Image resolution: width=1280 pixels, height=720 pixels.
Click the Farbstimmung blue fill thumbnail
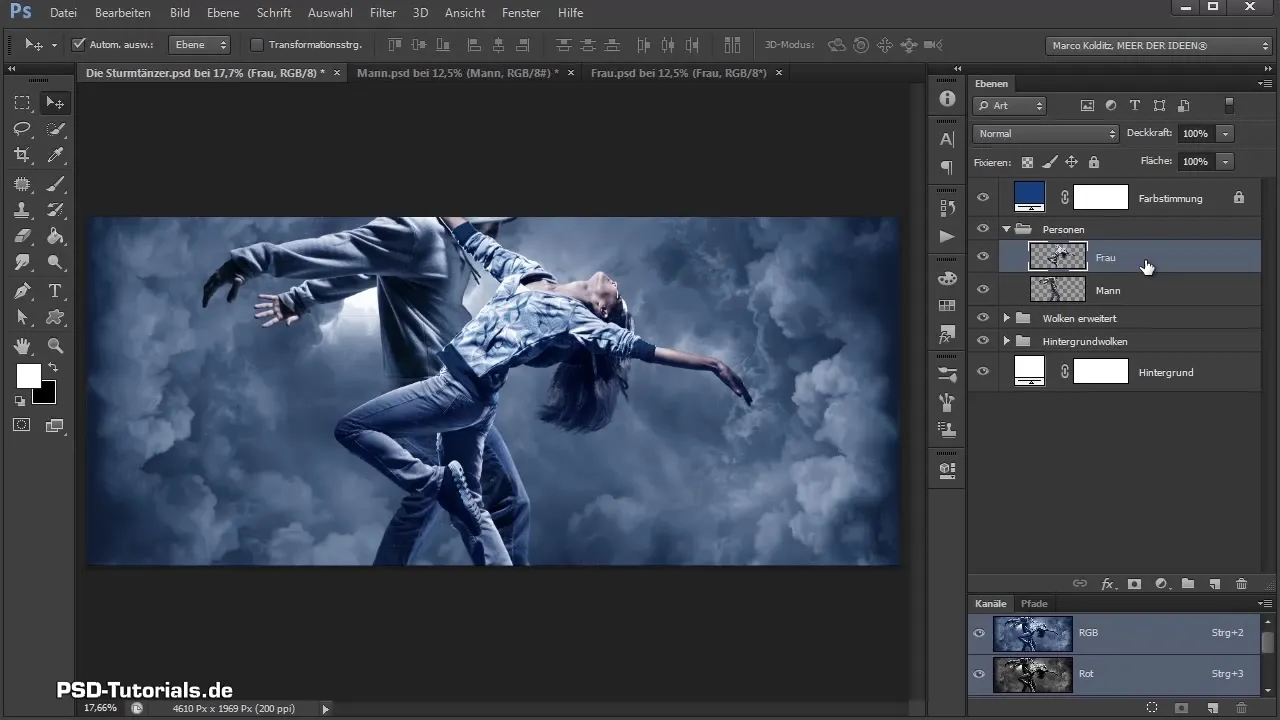point(1029,196)
